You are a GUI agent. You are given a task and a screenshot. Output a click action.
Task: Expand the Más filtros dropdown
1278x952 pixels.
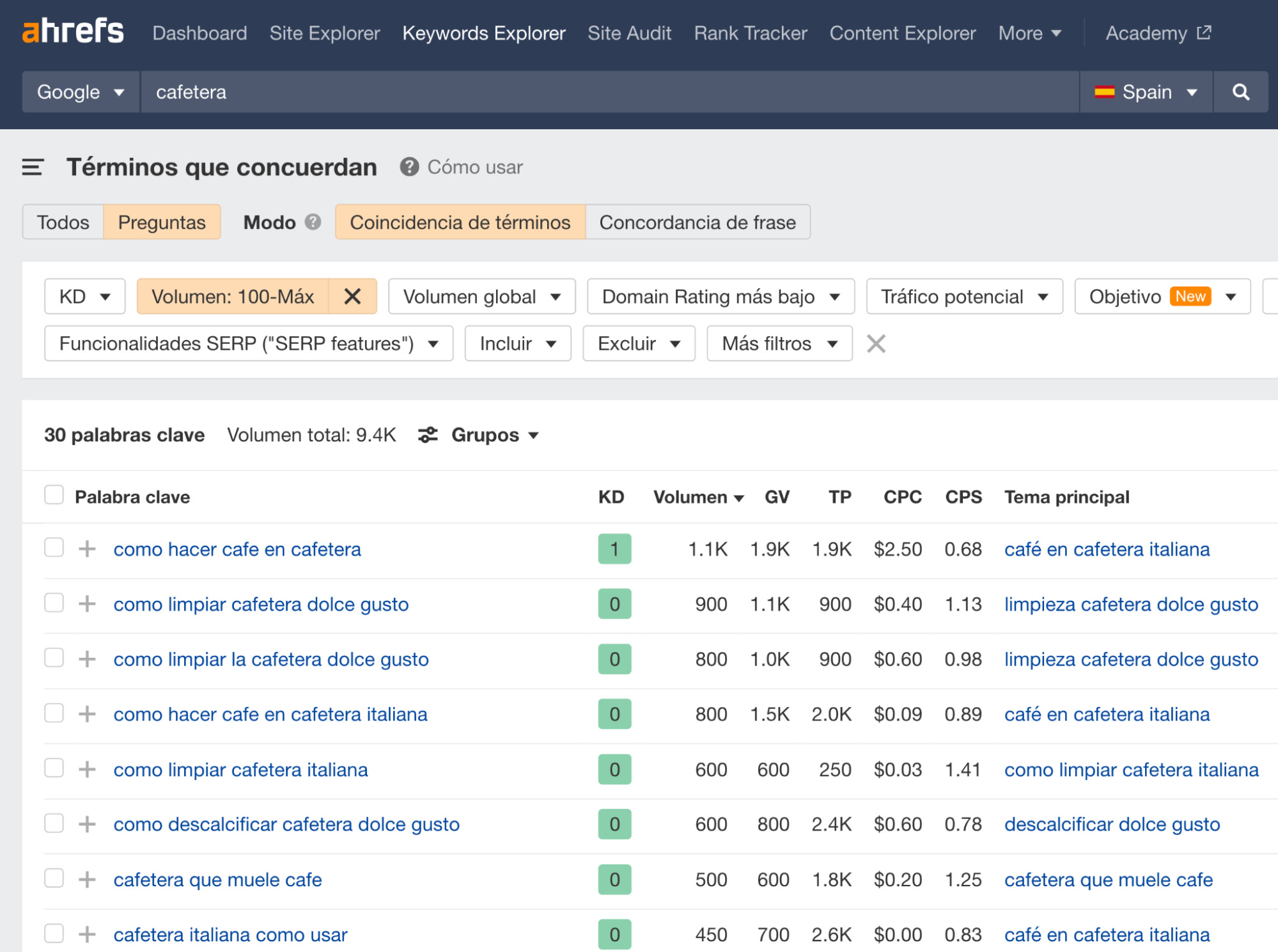click(x=779, y=343)
